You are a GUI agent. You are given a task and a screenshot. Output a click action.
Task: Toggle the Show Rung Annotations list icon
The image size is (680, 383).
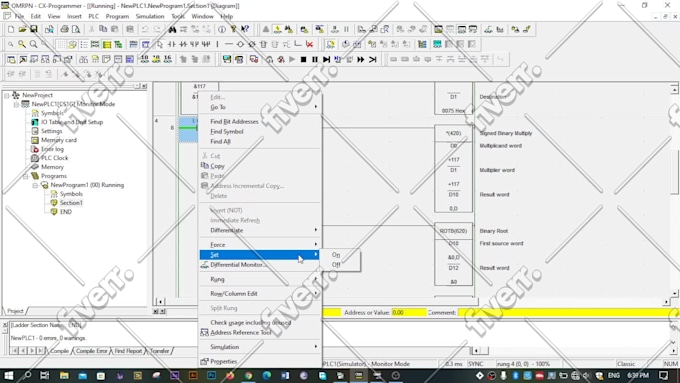[84, 44]
